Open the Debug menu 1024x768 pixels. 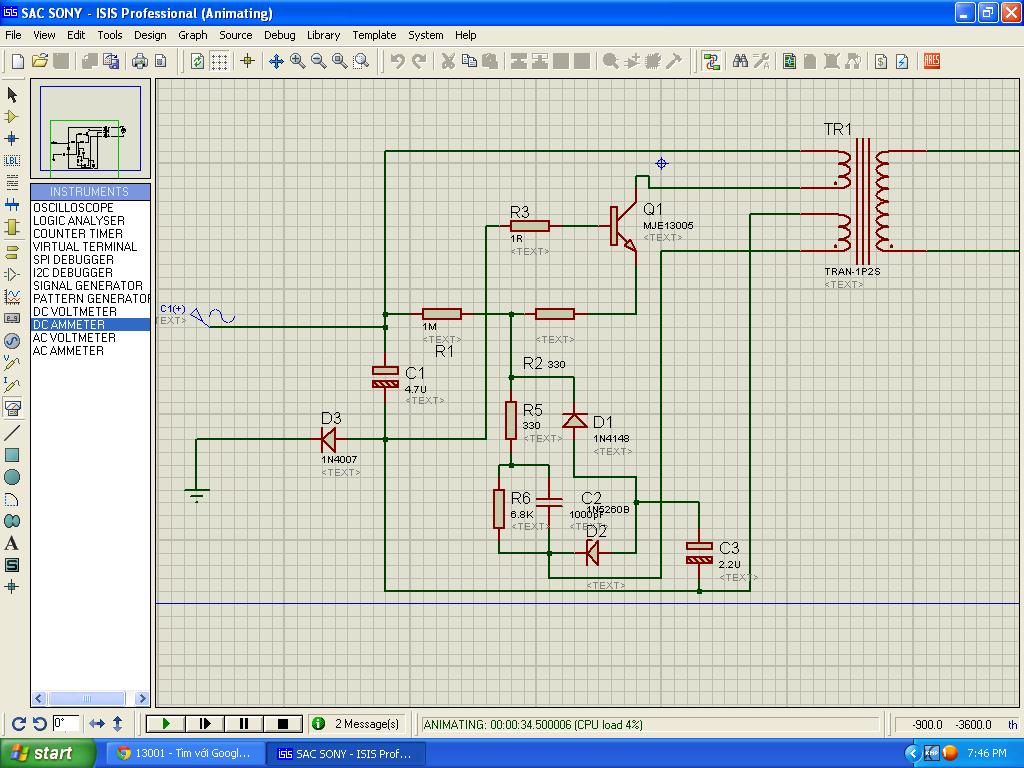point(279,35)
